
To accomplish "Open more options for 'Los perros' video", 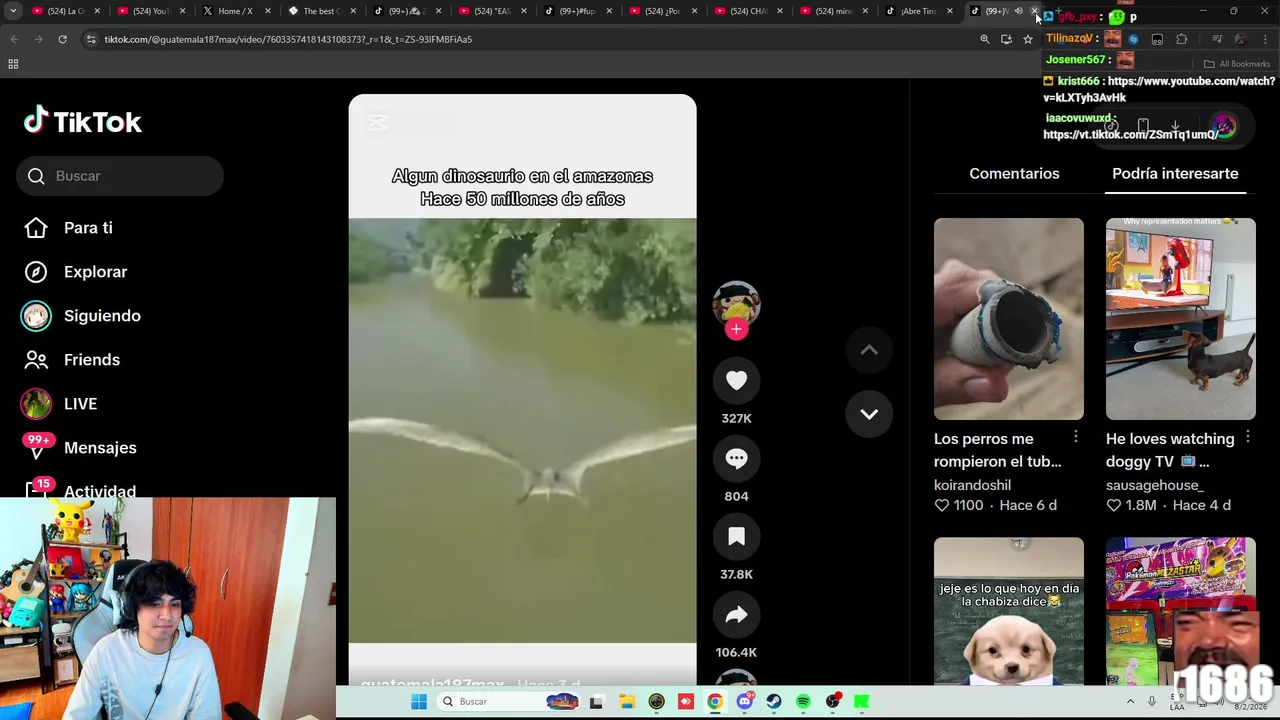I will click(1075, 437).
